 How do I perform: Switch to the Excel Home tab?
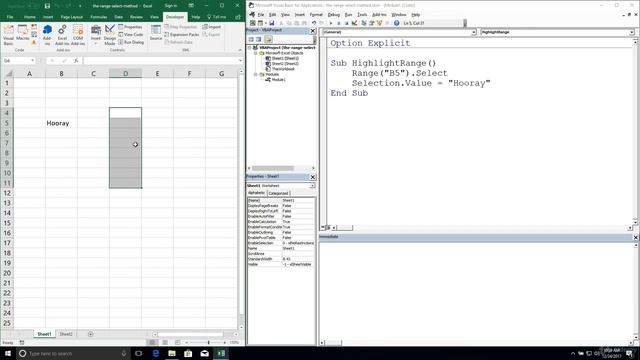(29, 17)
